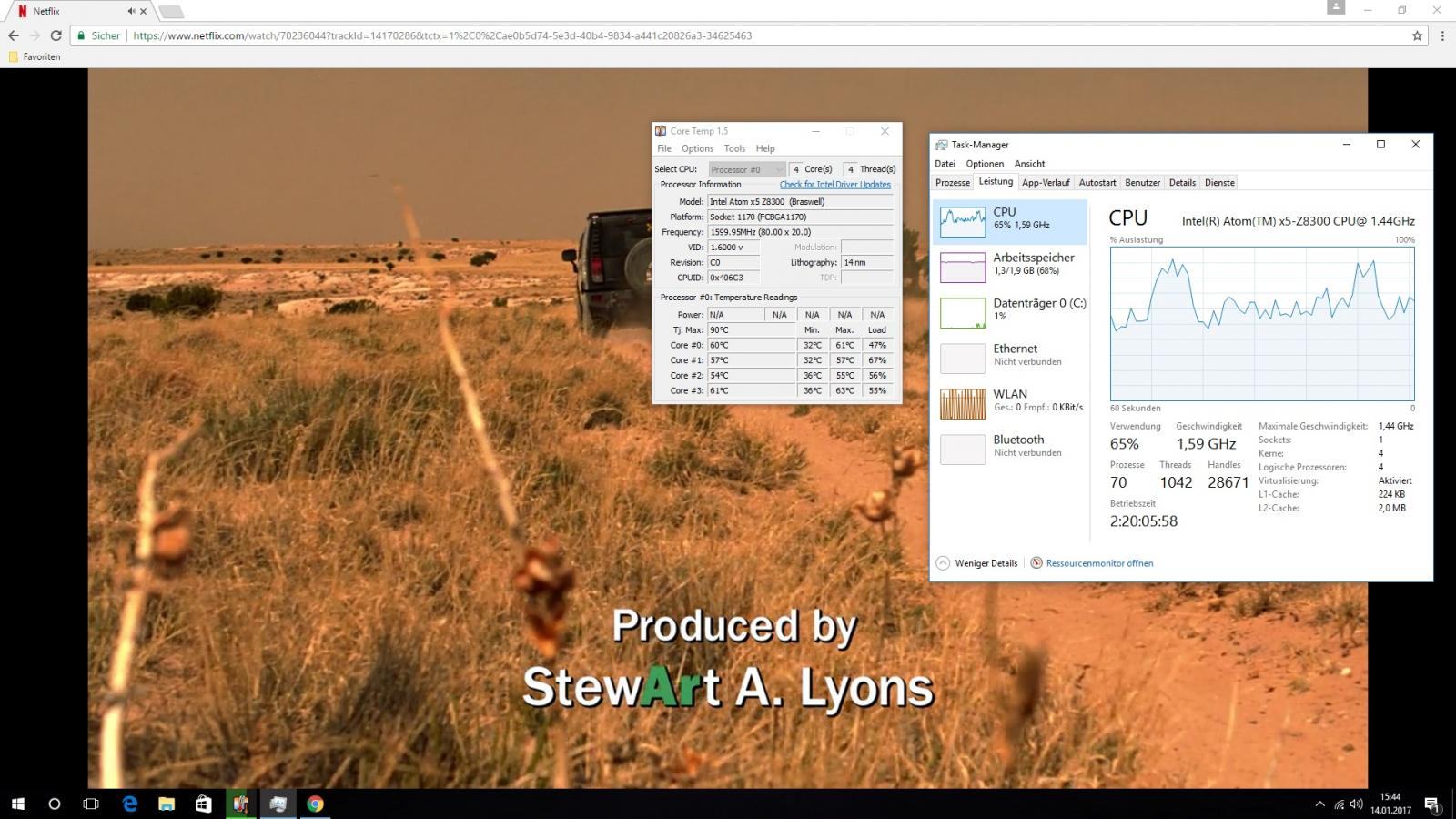Expand the Select CPU Processor #0 dropdown
Viewport: 1456px width, 819px height.
tap(746, 169)
